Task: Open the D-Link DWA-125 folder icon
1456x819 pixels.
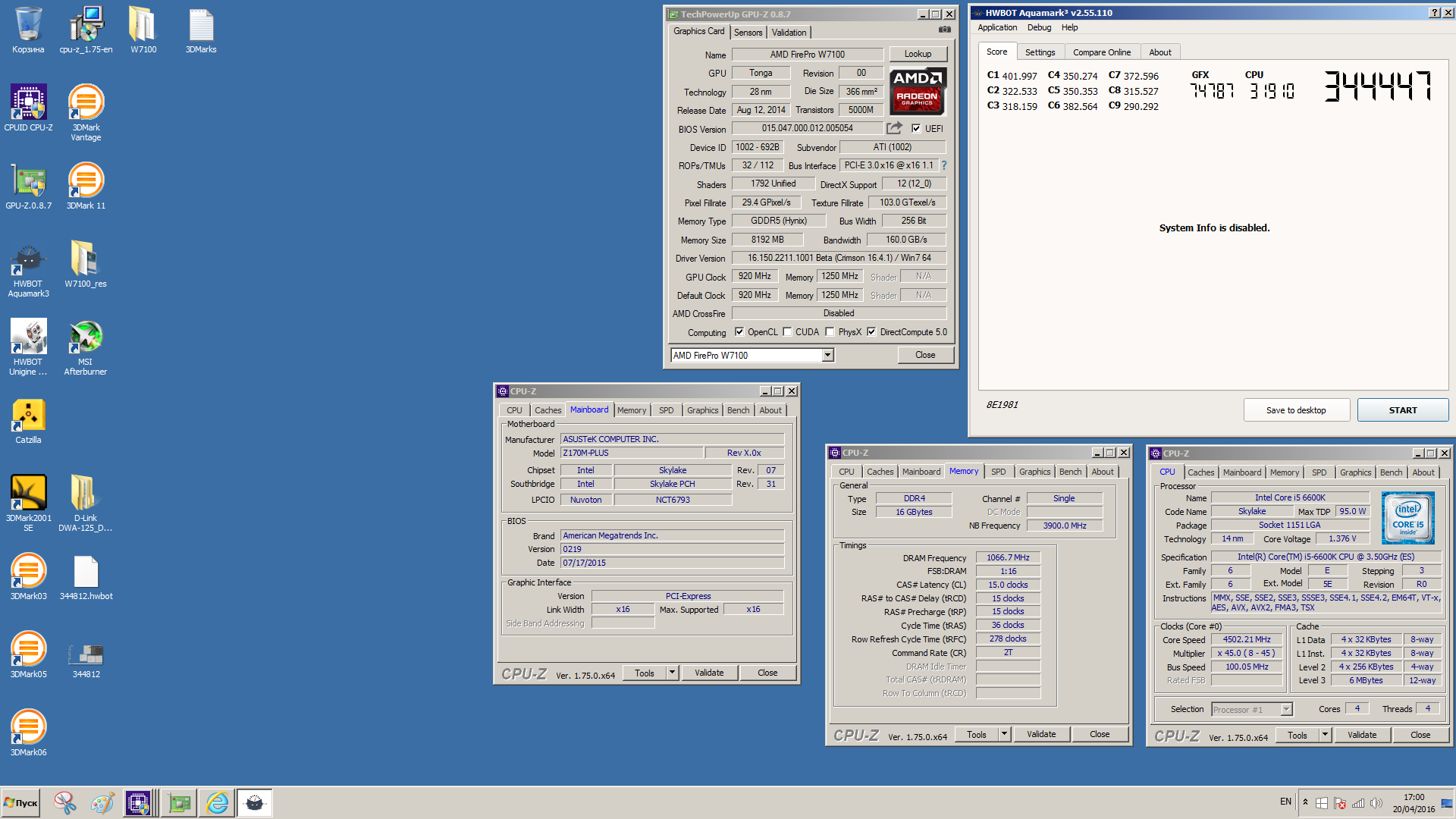Action: 86,503
